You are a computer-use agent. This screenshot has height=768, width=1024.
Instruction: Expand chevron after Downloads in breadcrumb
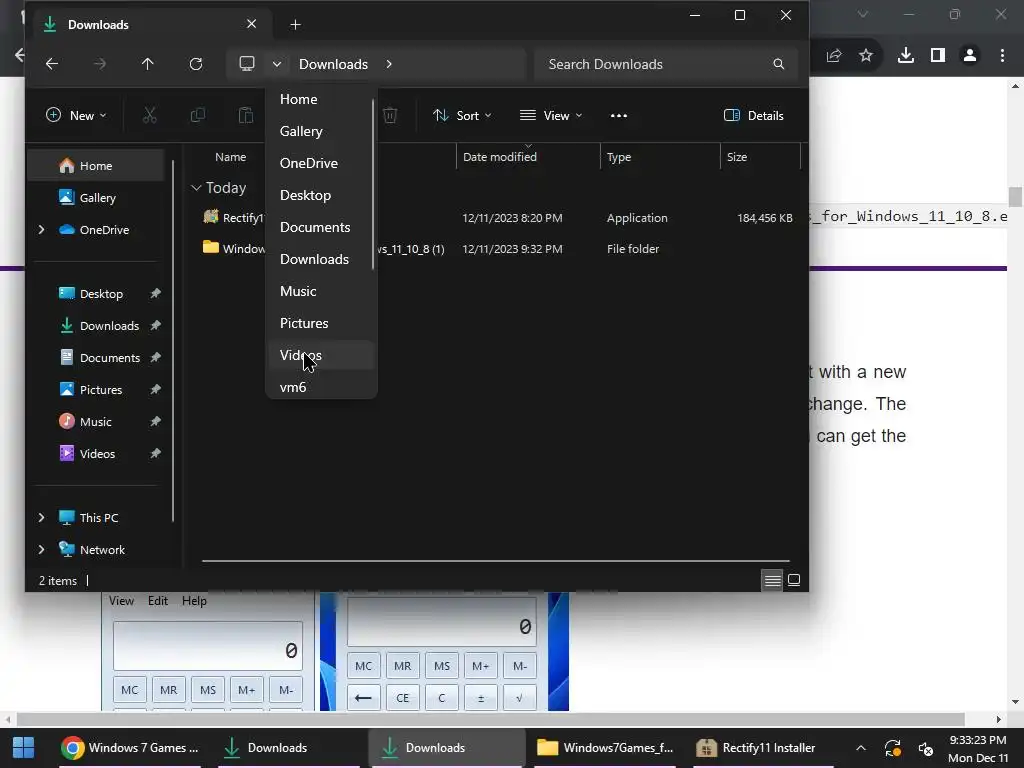pyautogui.click(x=389, y=64)
